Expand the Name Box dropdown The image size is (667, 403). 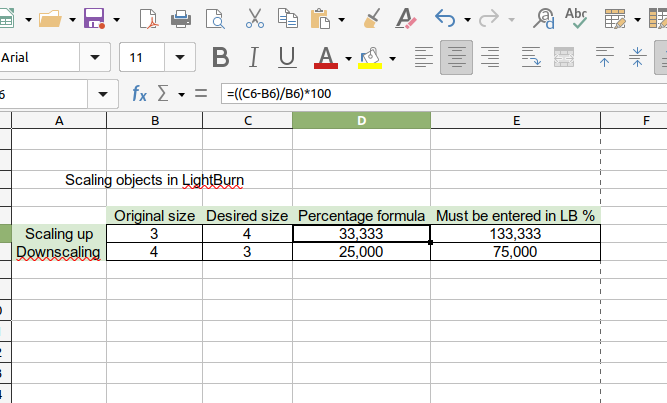coord(103,94)
